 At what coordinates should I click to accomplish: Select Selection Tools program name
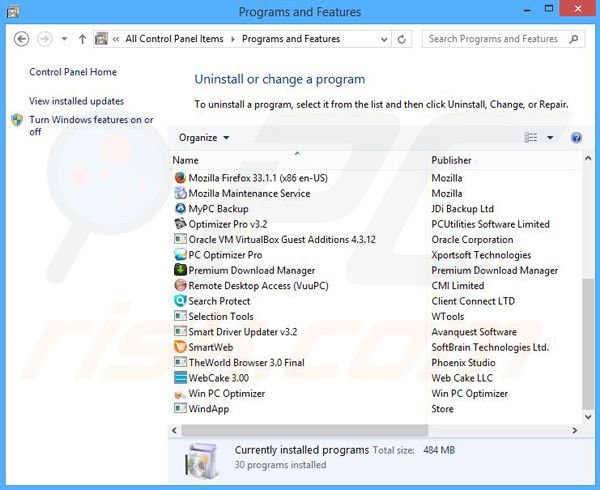[221, 316]
